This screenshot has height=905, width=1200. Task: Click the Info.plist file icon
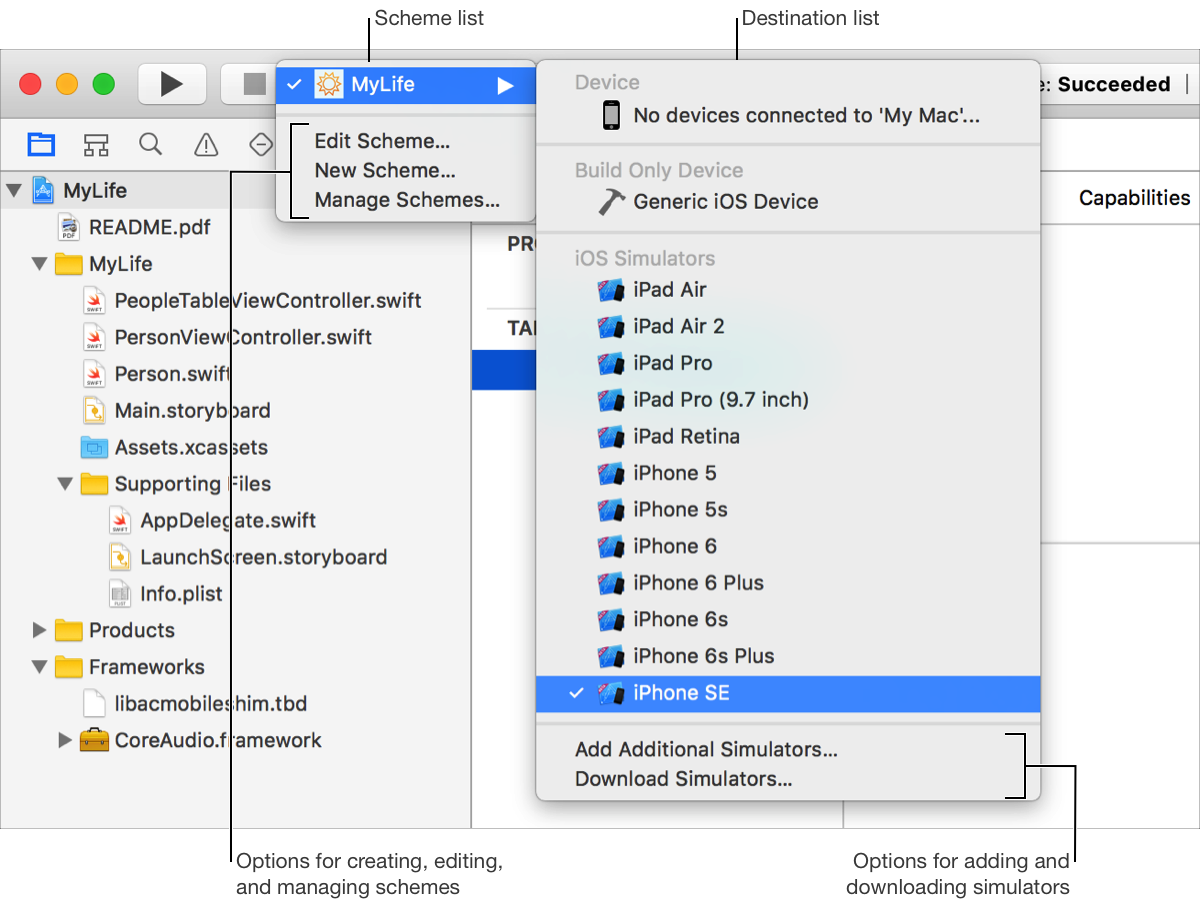(x=120, y=593)
